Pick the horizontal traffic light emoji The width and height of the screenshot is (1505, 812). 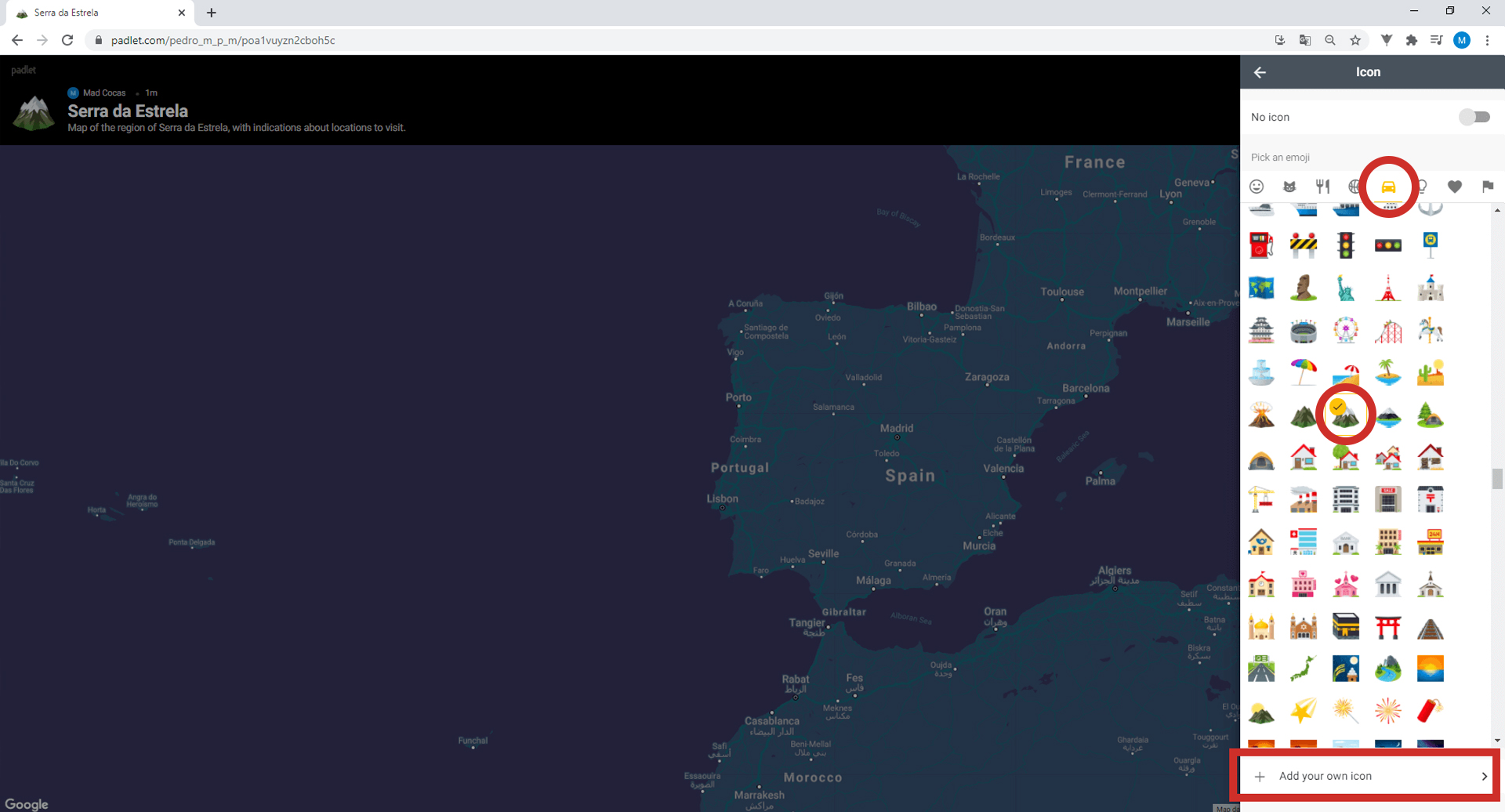(1388, 245)
